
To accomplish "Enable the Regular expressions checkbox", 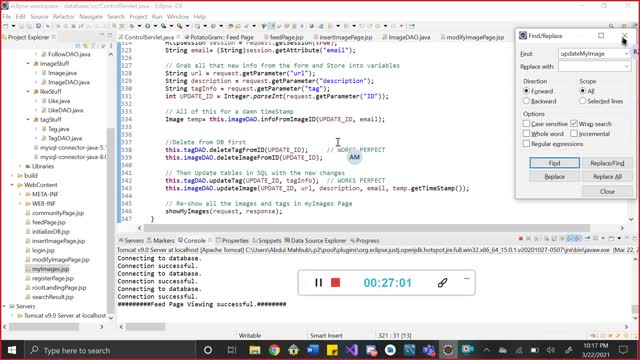I will point(526,144).
